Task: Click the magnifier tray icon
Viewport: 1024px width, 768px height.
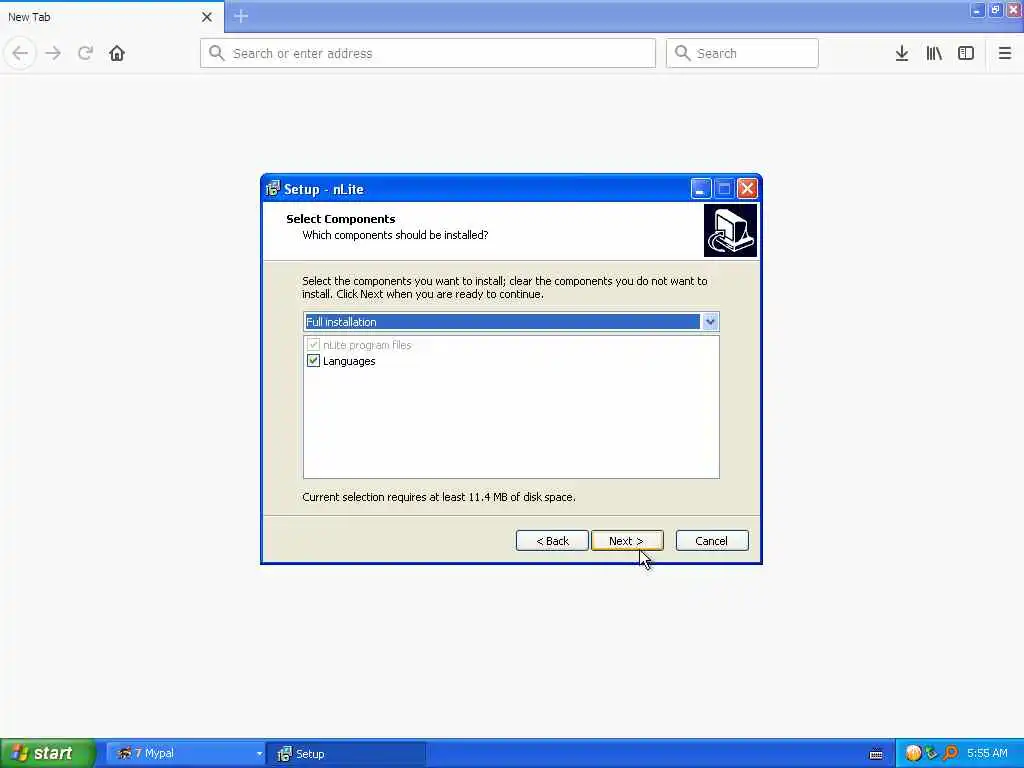Action: click(950, 753)
